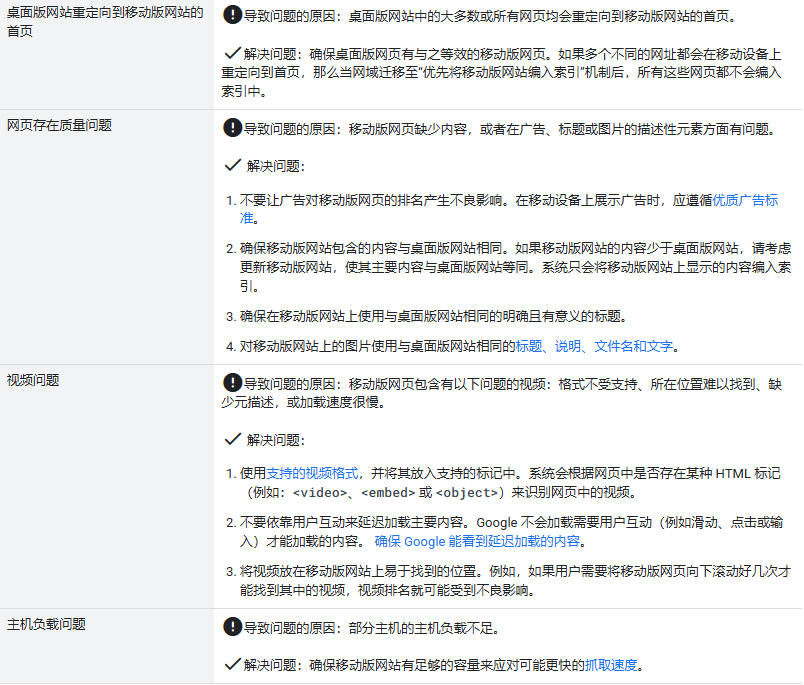Click the 网页存在质量问题 row heading
Viewport: 804px width, 685px height.
tap(60, 125)
